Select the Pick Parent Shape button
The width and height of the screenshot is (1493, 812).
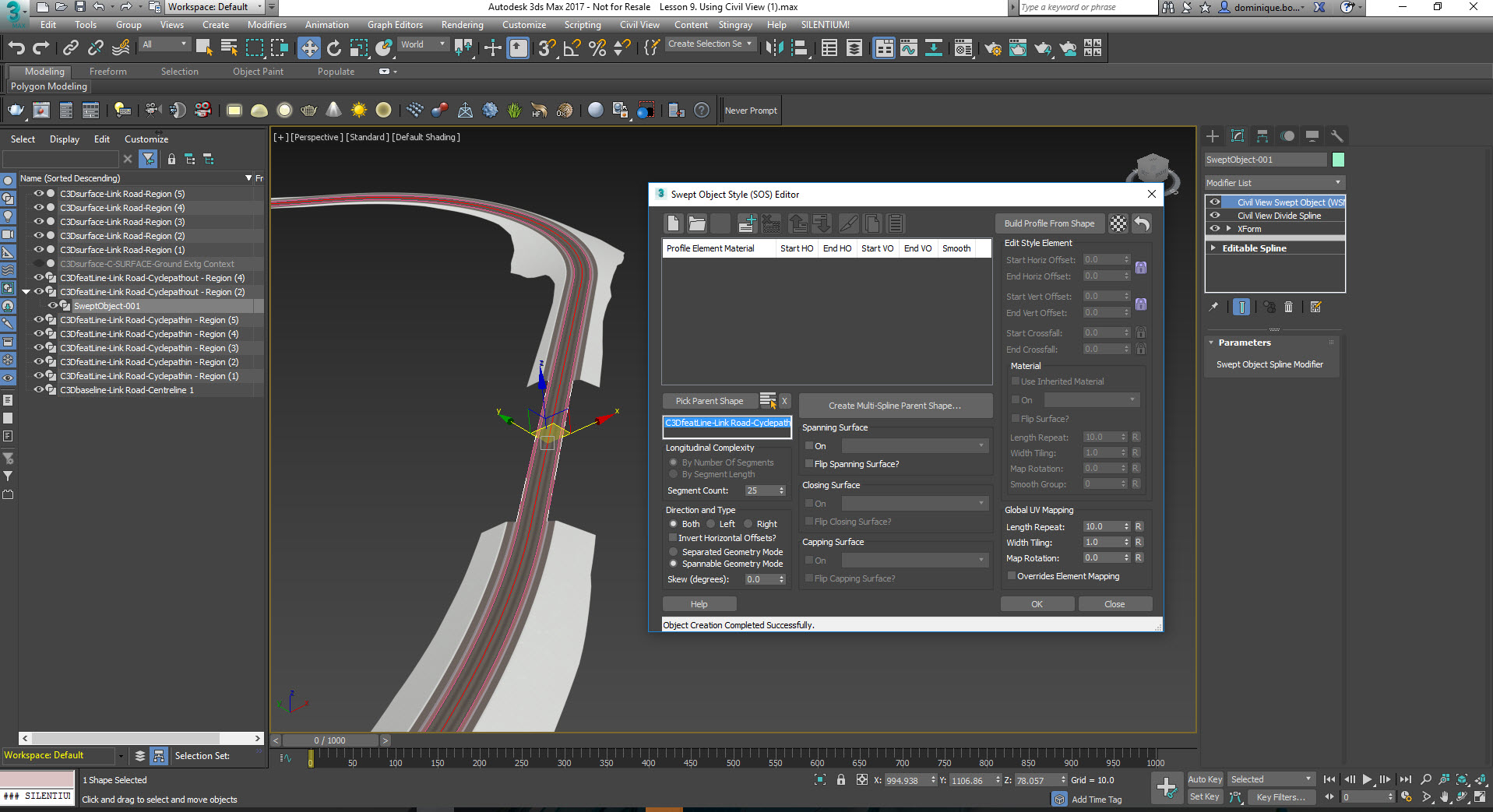coord(710,400)
